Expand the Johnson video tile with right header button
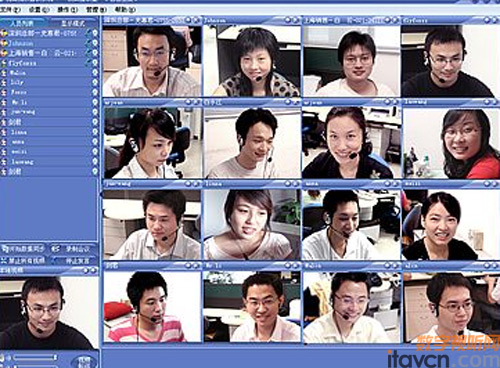 [x=296, y=20]
